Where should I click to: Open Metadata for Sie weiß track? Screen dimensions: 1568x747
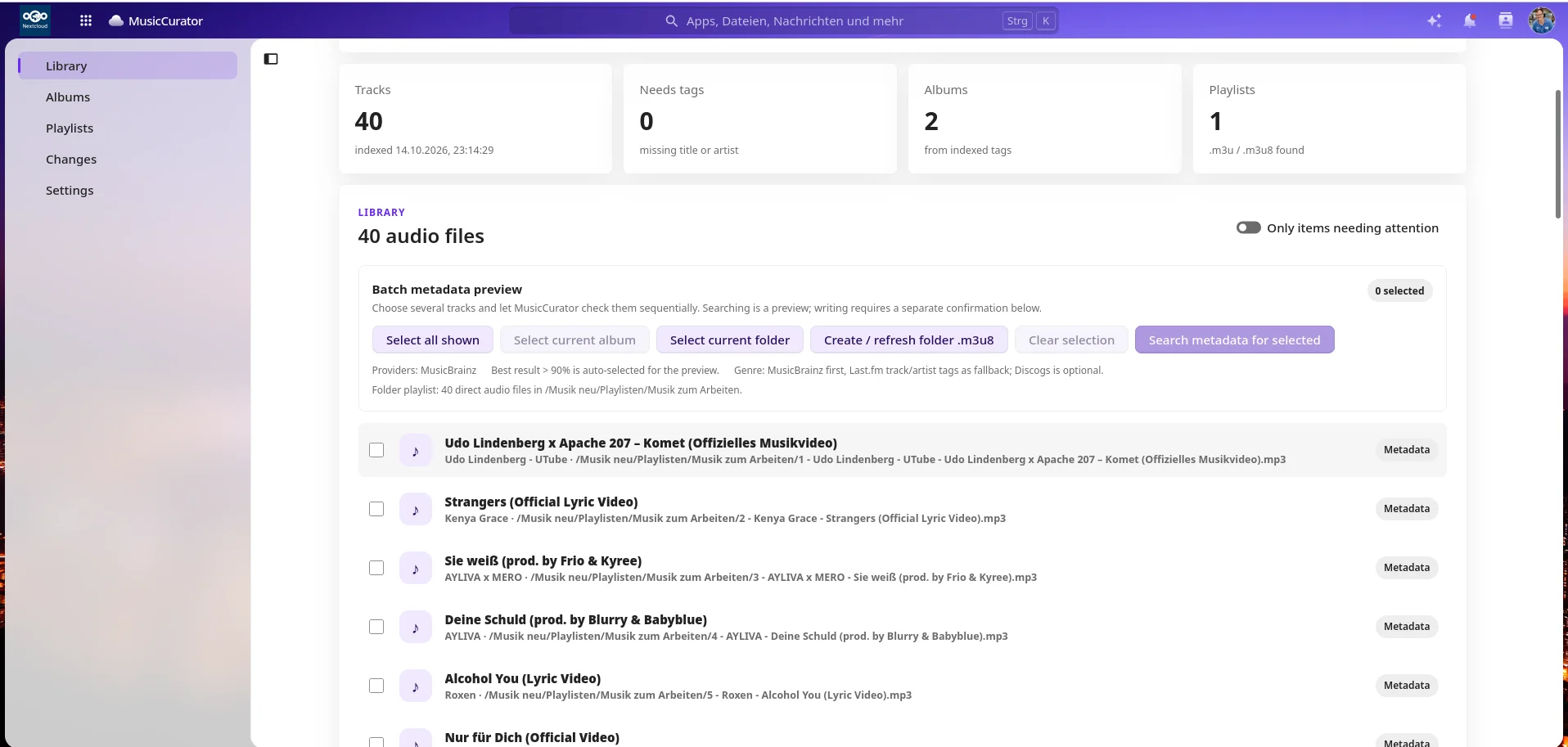pos(1407,568)
